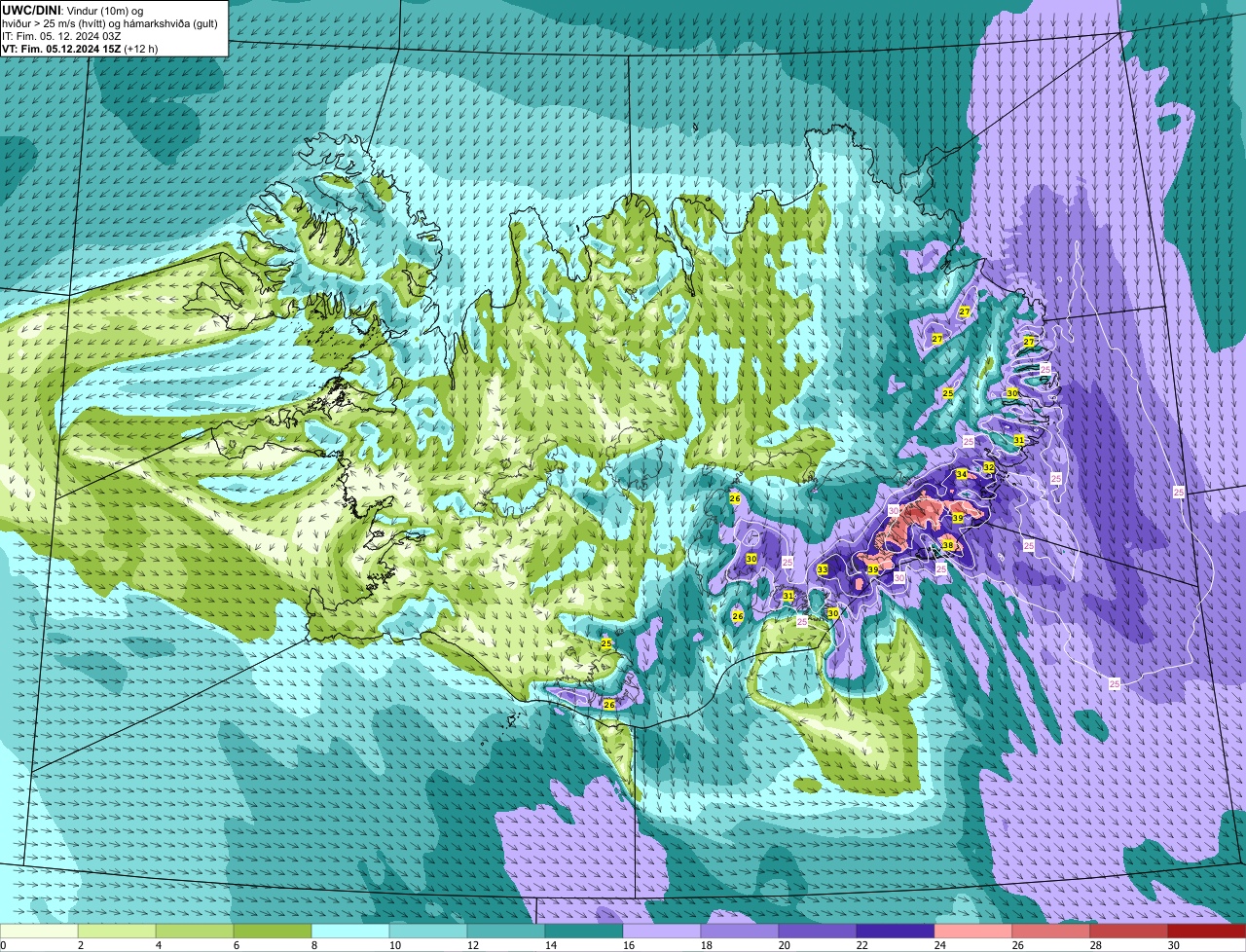This screenshot has width=1246, height=952.
Task: Select the 20–22 m/s purple legend swatch
Action: pos(818,931)
